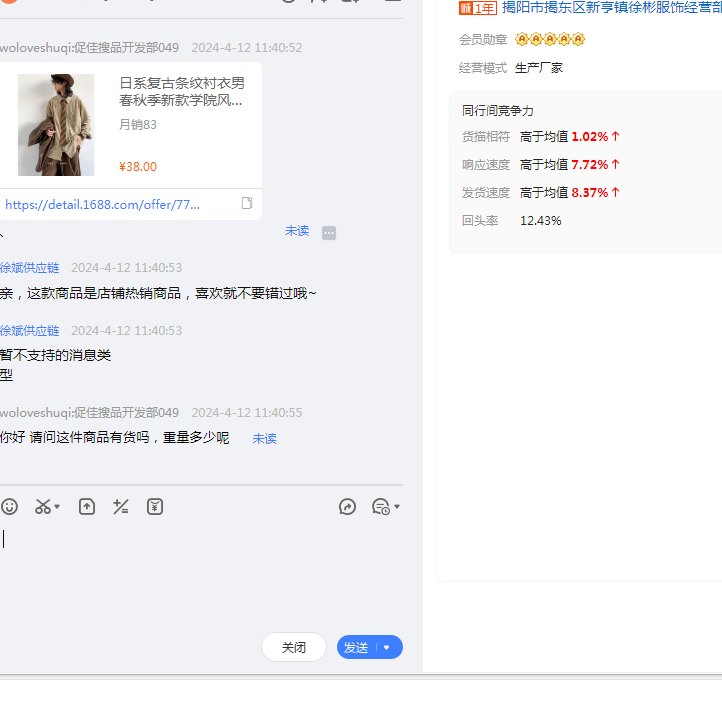Click the yuan order icon
This screenshot has height=712, width=722.
(155, 507)
